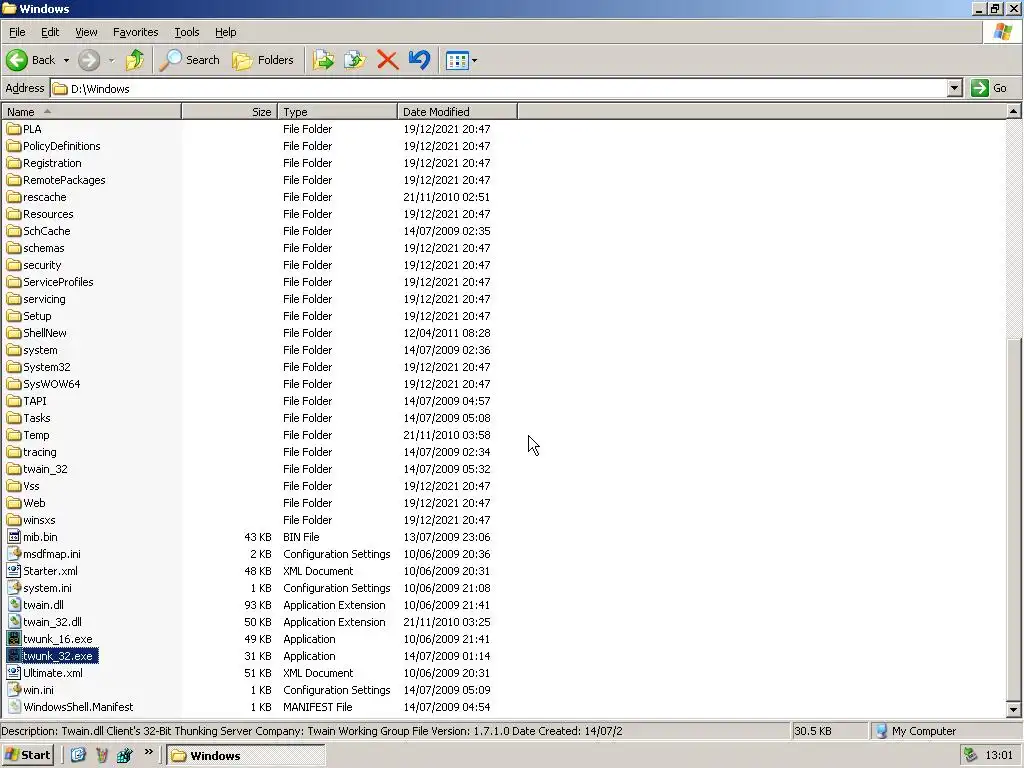
Task: Open the Back history dropdown arrow
Action: 66,60
